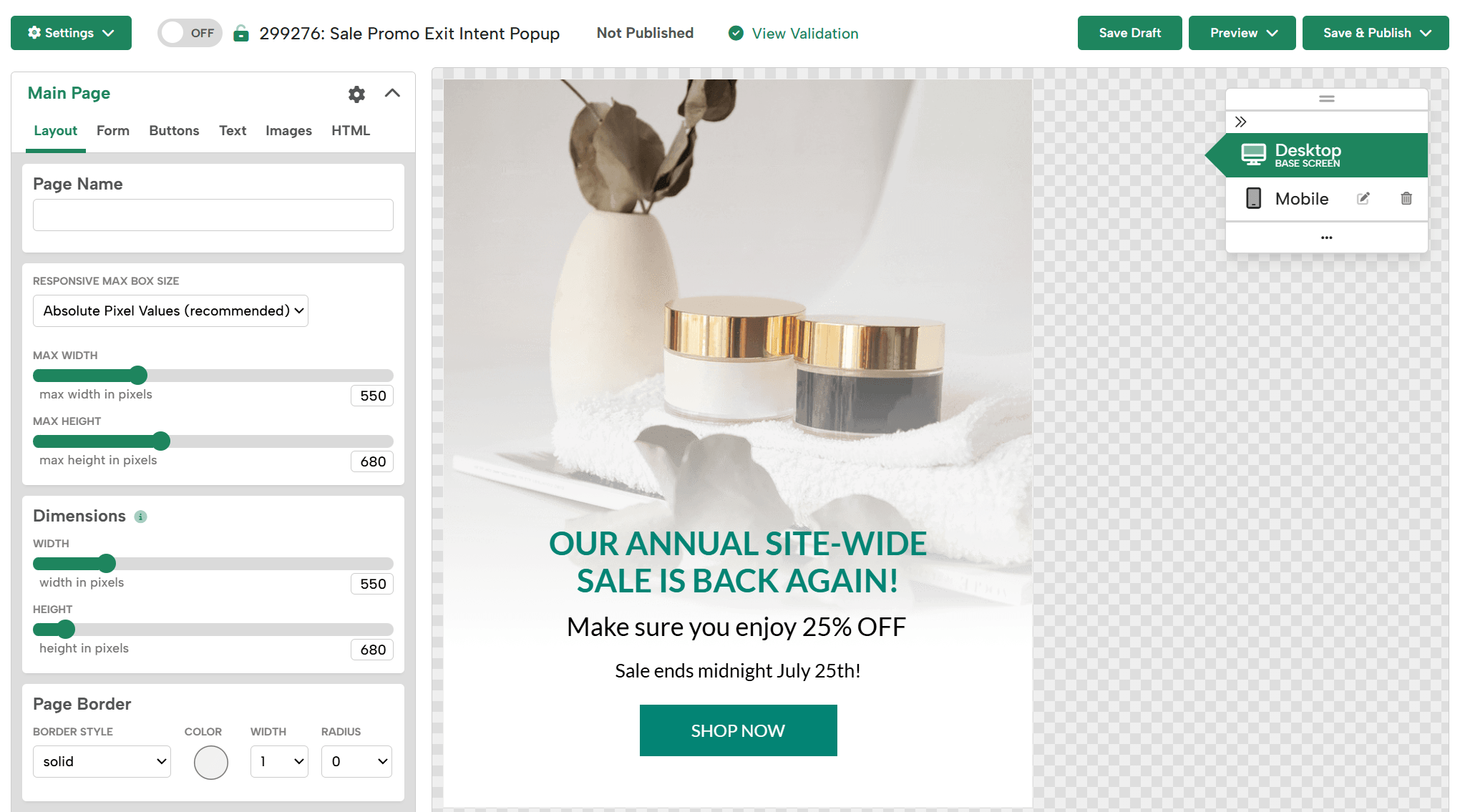Collapse the Main Page panel

coord(392,93)
